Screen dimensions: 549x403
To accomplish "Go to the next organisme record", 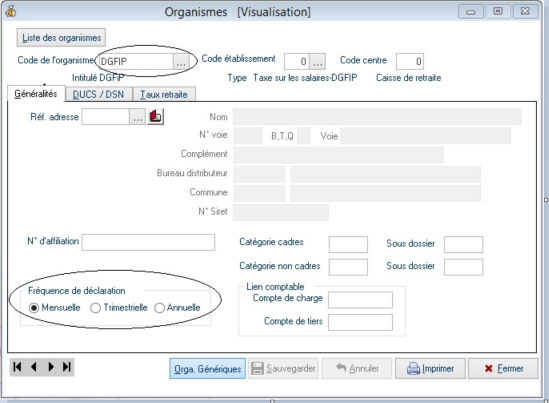I will click(51, 367).
